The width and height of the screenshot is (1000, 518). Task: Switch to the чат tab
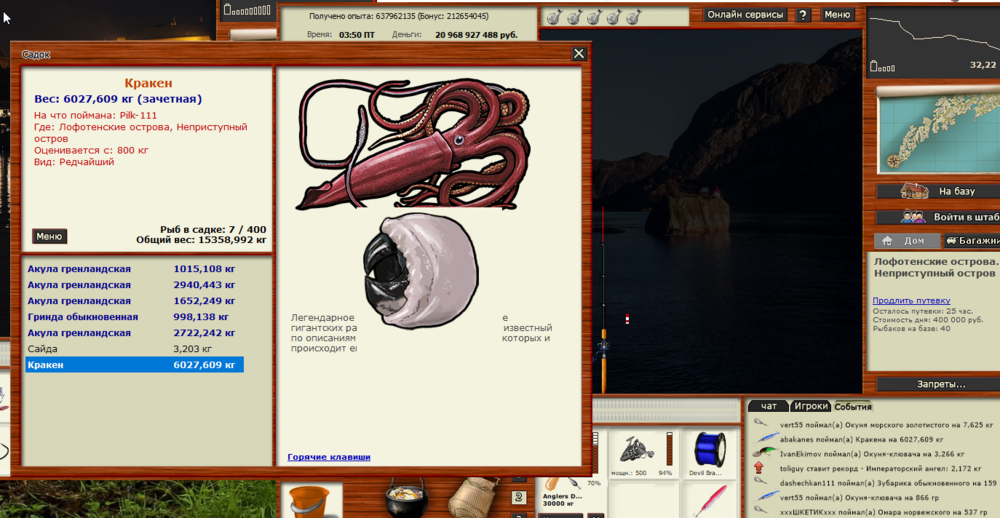768,406
